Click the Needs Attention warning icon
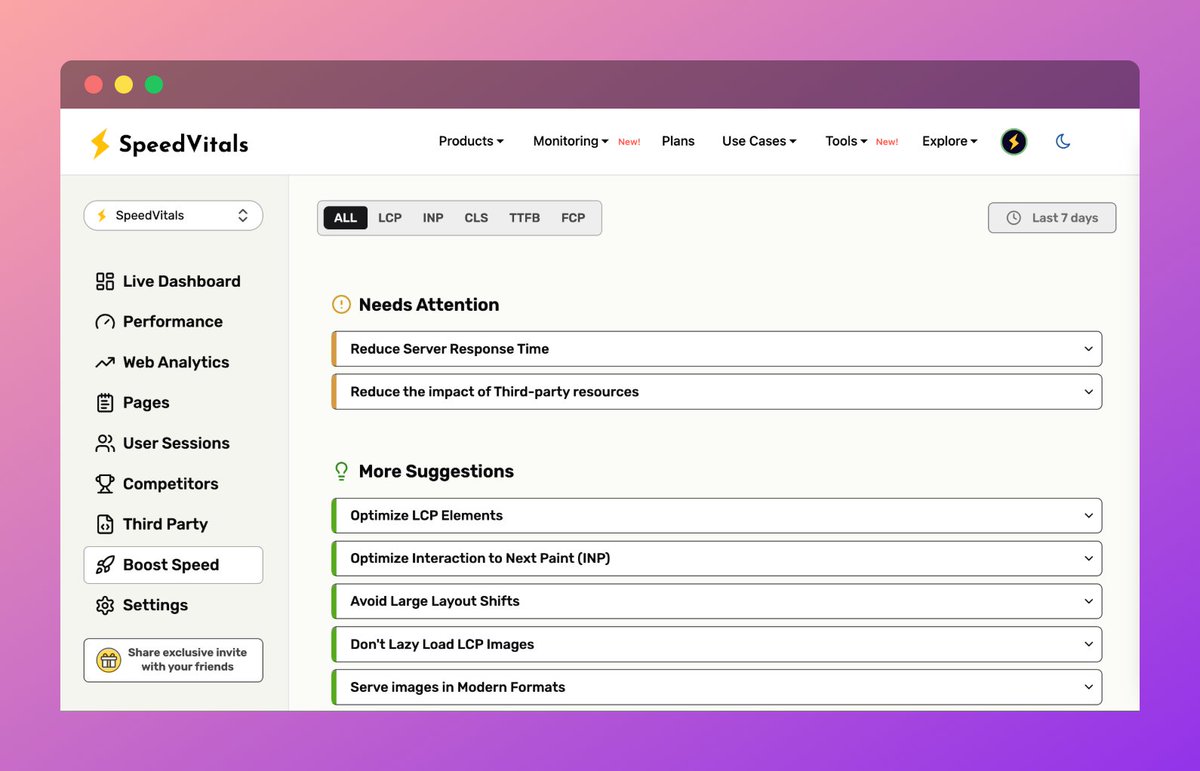The width and height of the screenshot is (1200, 771). point(341,305)
